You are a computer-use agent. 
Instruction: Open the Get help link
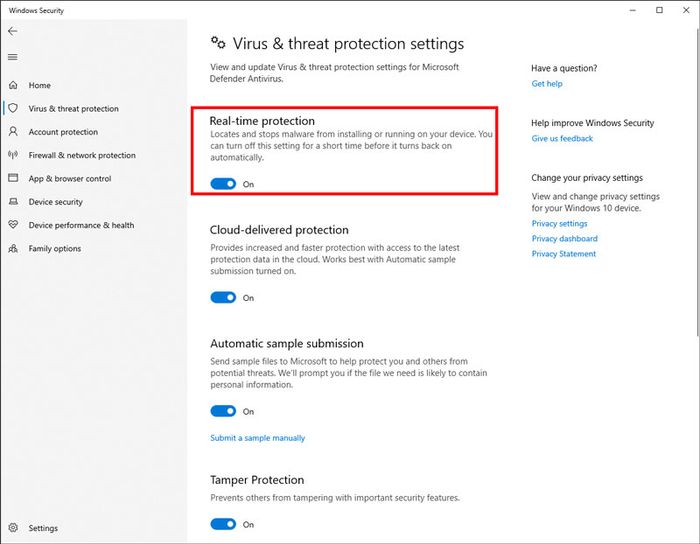click(547, 83)
